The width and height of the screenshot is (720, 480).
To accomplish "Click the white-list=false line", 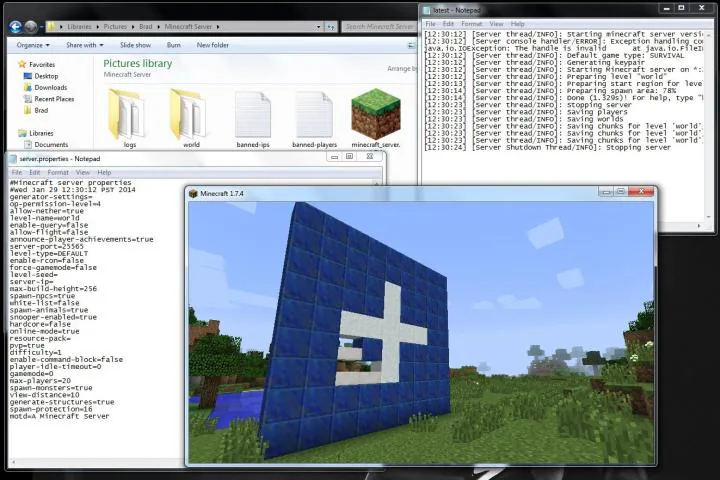I will pos(45,303).
